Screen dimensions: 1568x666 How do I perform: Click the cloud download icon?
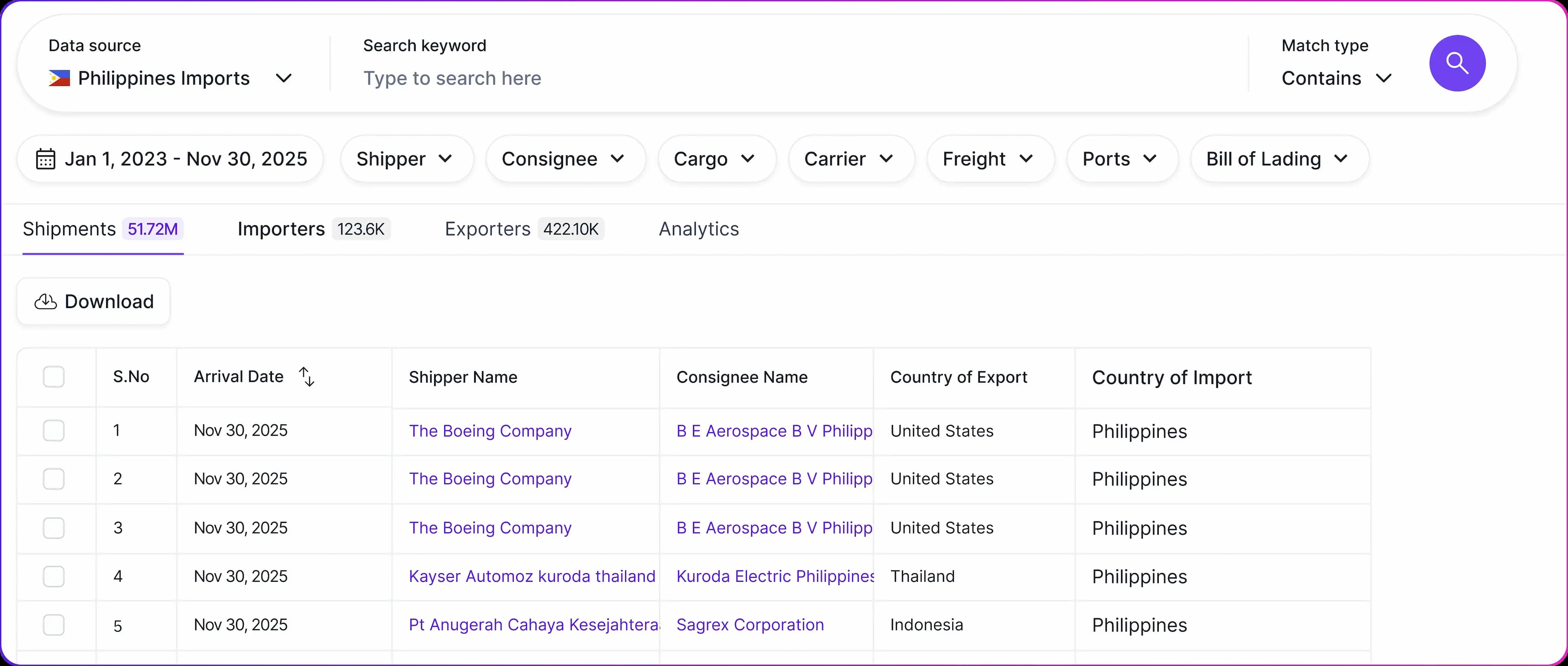click(46, 302)
